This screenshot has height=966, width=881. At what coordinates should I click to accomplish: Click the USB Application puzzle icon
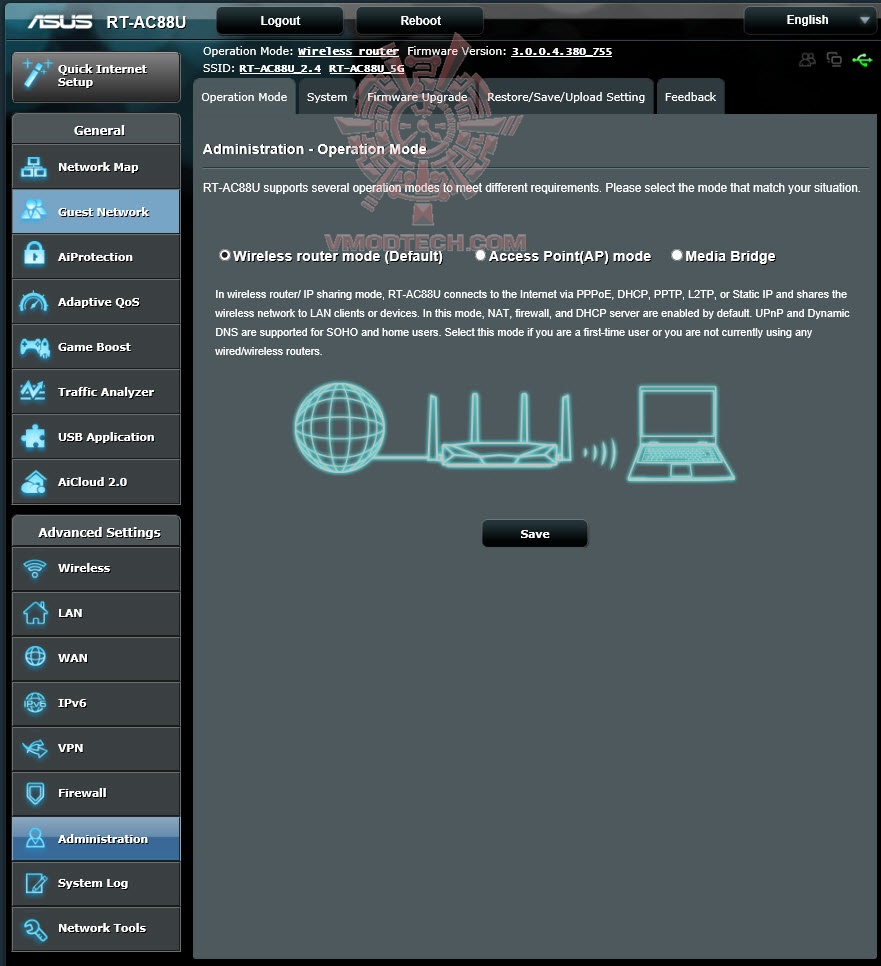[x=33, y=437]
